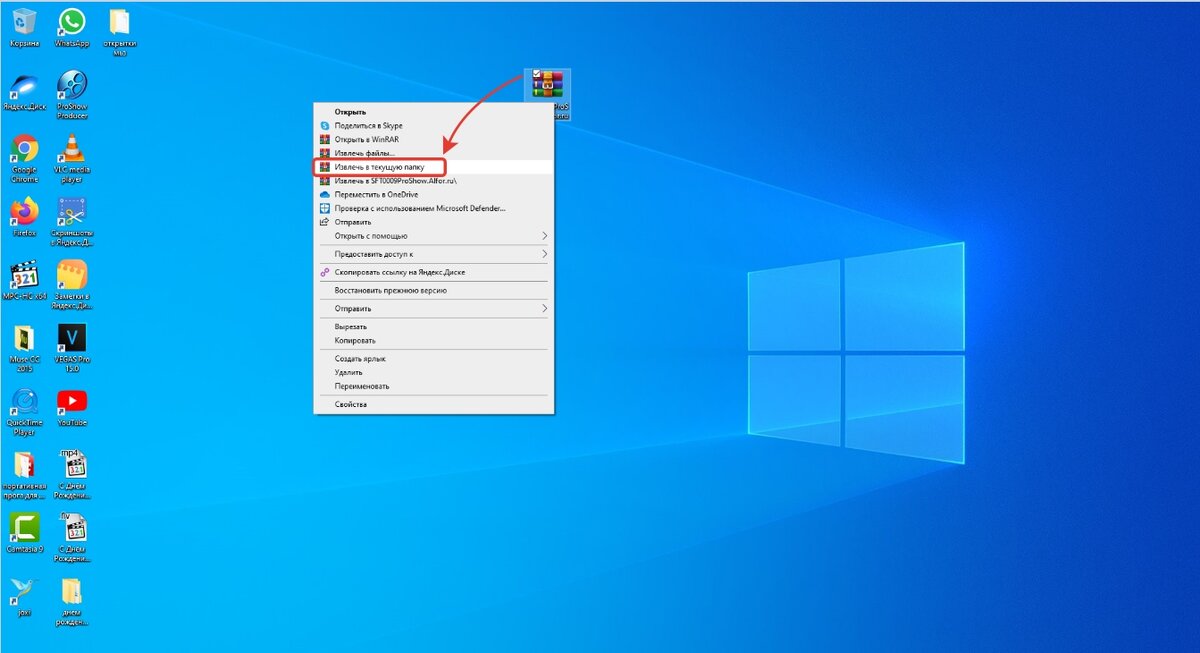Open Свойства from the context menu
The width and height of the screenshot is (1200, 653).
click(434, 404)
